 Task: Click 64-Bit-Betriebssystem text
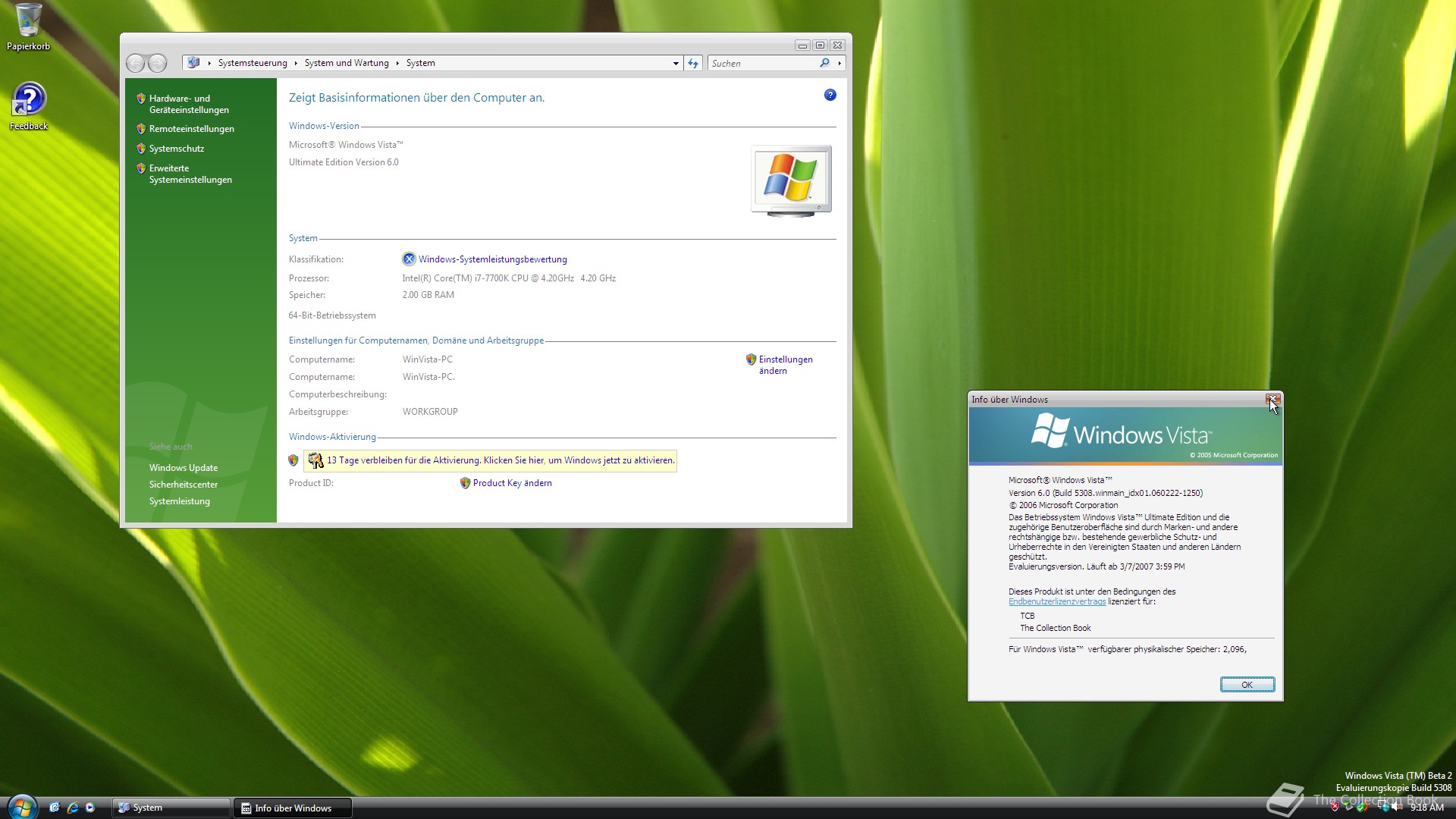point(332,315)
